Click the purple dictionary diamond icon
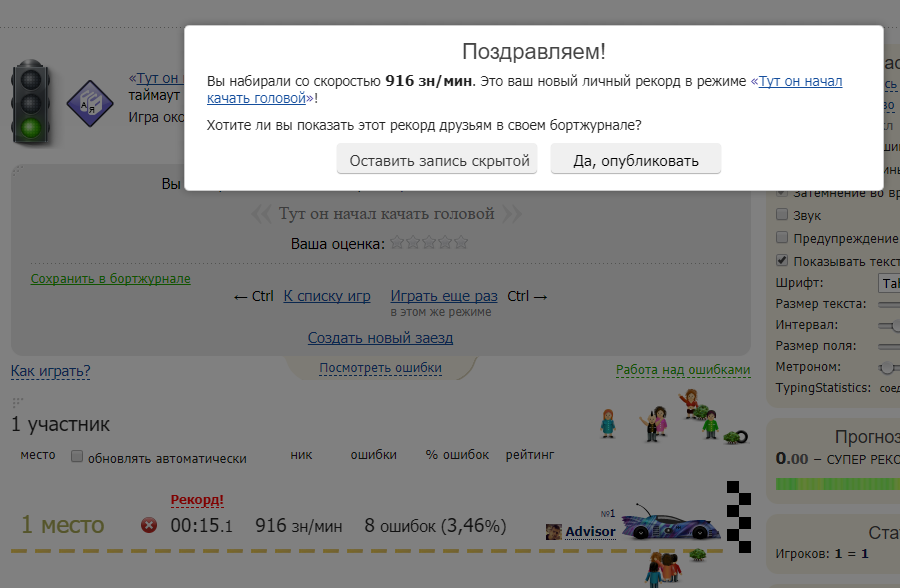The height and width of the screenshot is (588, 900). click(x=90, y=103)
